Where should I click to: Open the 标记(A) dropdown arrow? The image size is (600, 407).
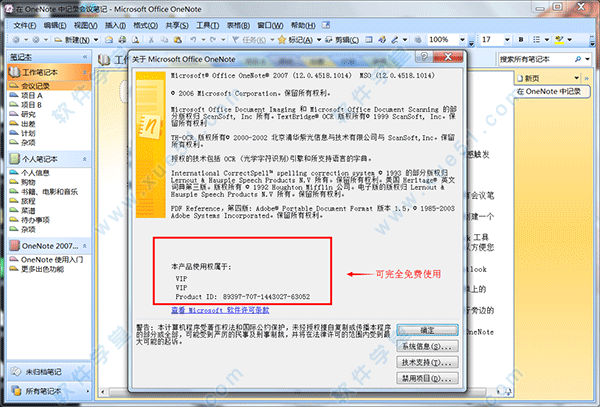pos(319,40)
